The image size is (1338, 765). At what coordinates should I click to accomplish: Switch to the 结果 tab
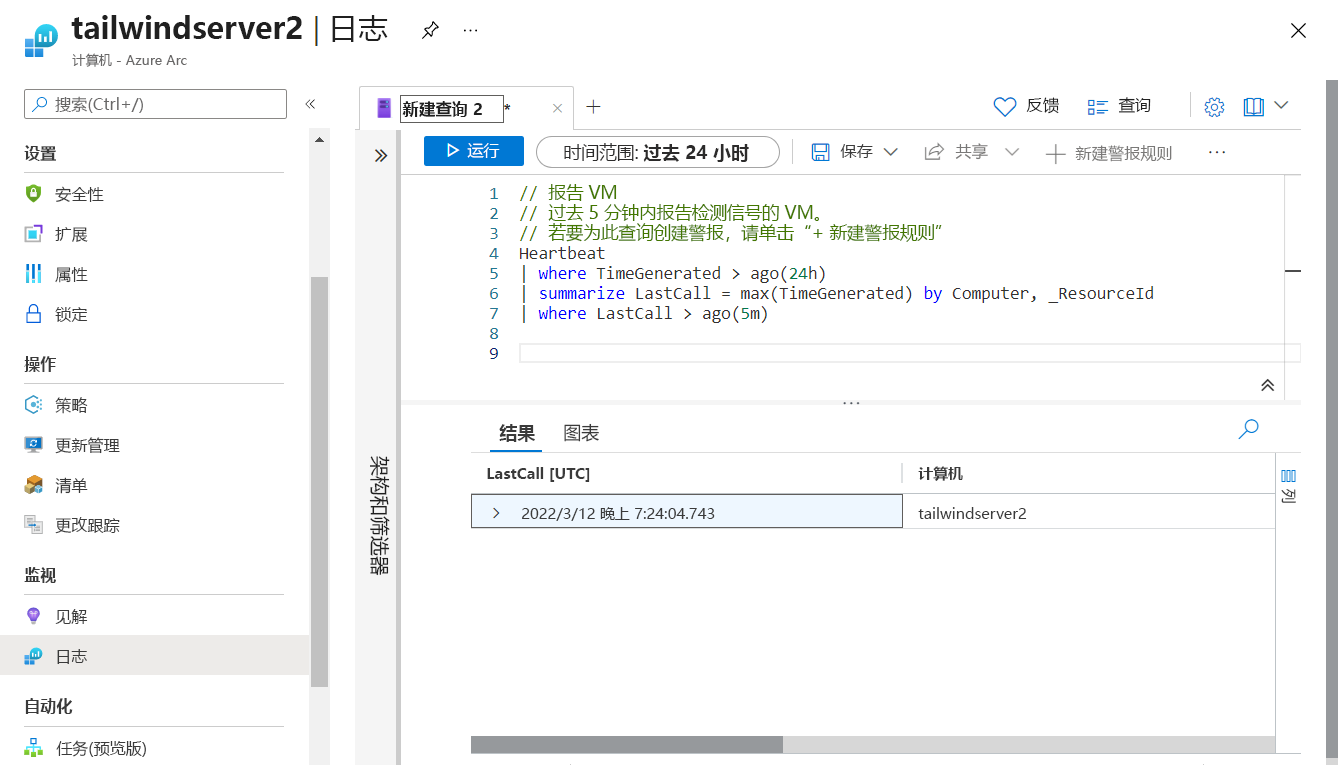pos(517,433)
